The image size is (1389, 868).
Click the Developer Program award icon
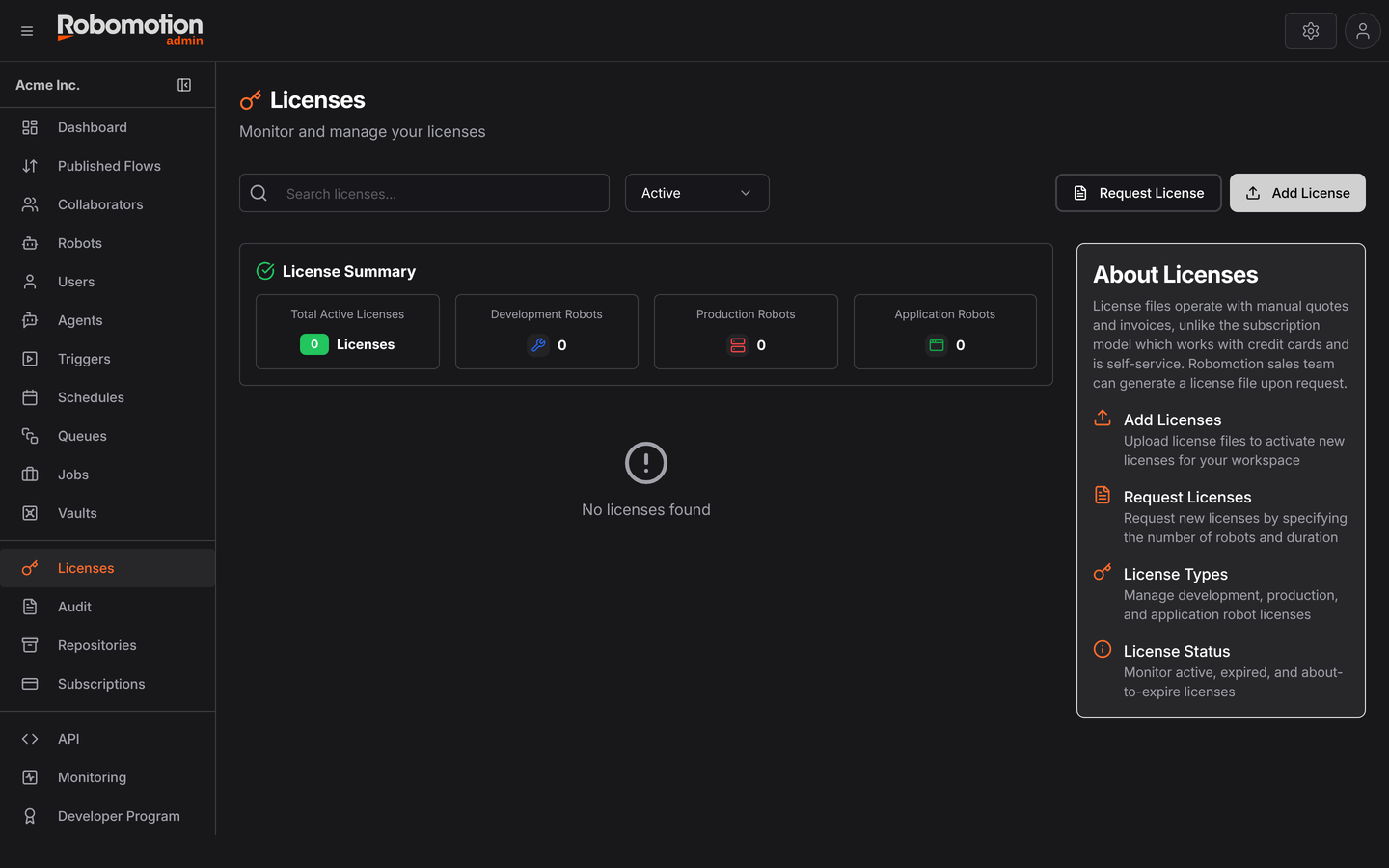tap(30, 816)
